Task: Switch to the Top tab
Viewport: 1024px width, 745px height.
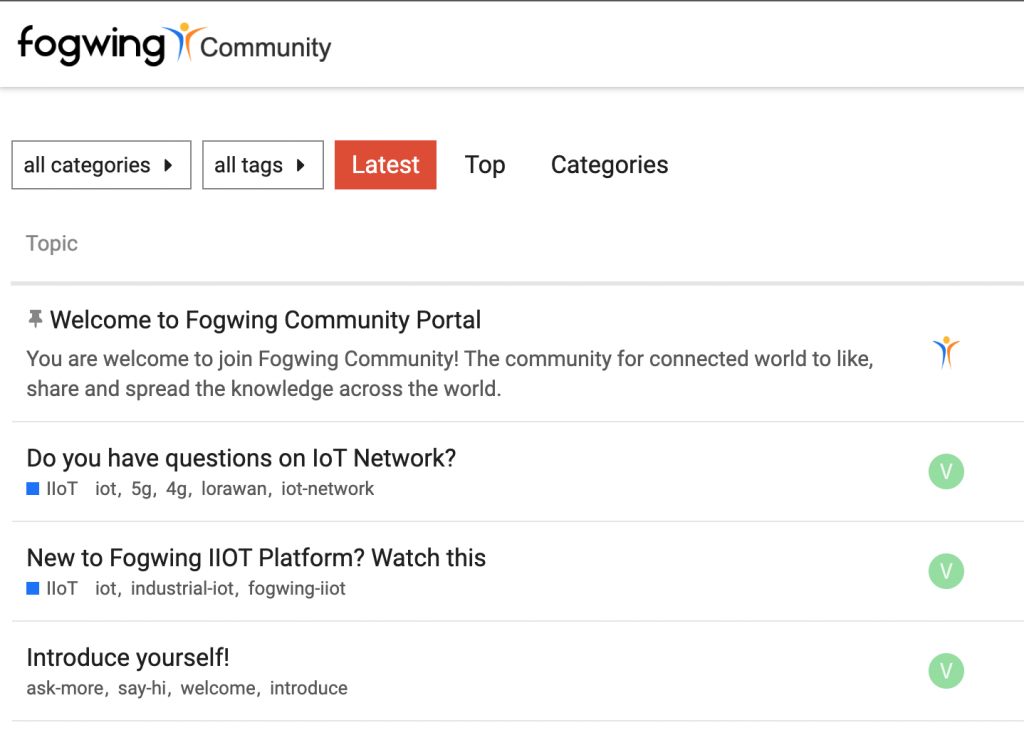Action: pyautogui.click(x=485, y=165)
